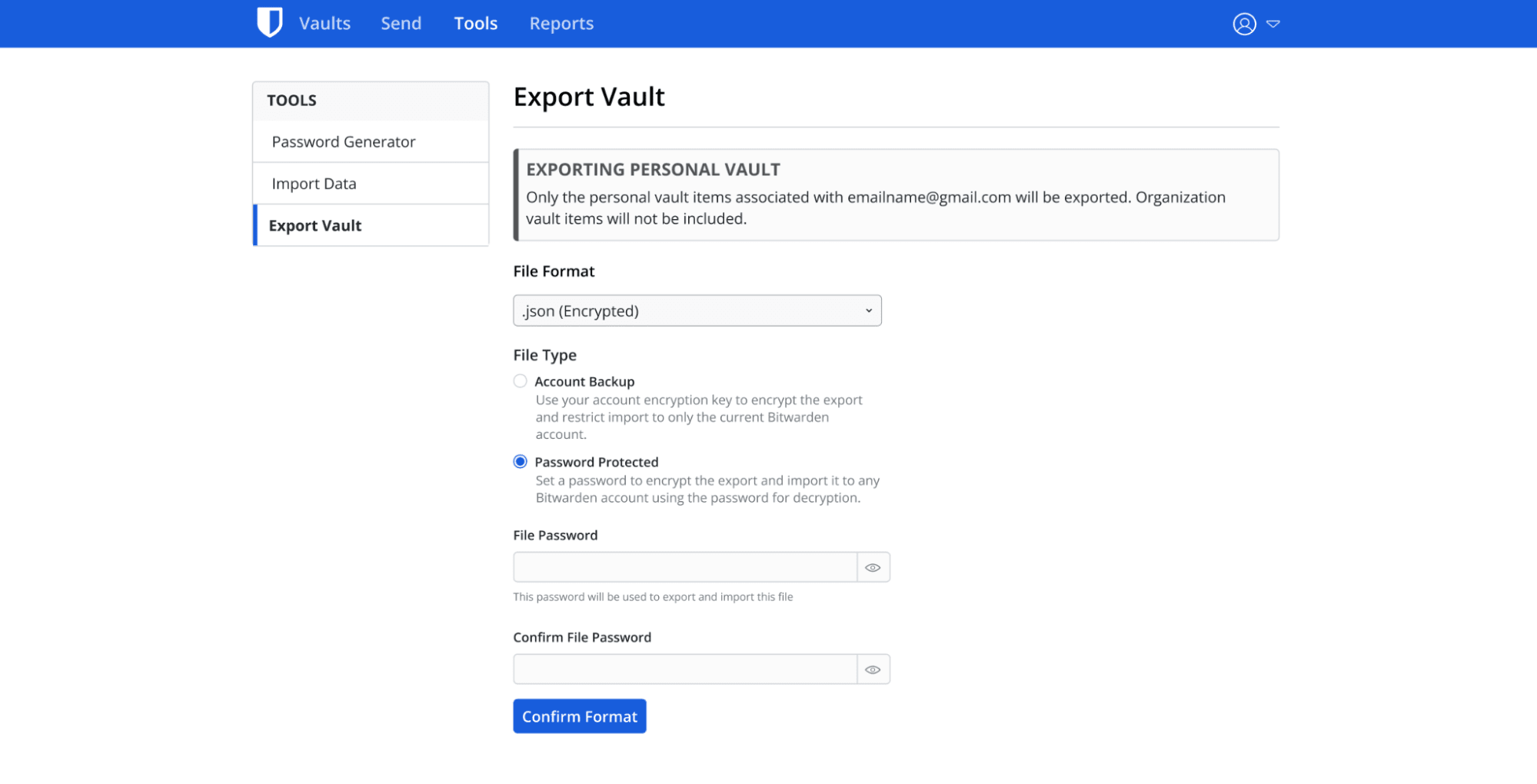This screenshot has height=784, width=1537.
Task: Select the Account Backup option
Action: [520, 380]
